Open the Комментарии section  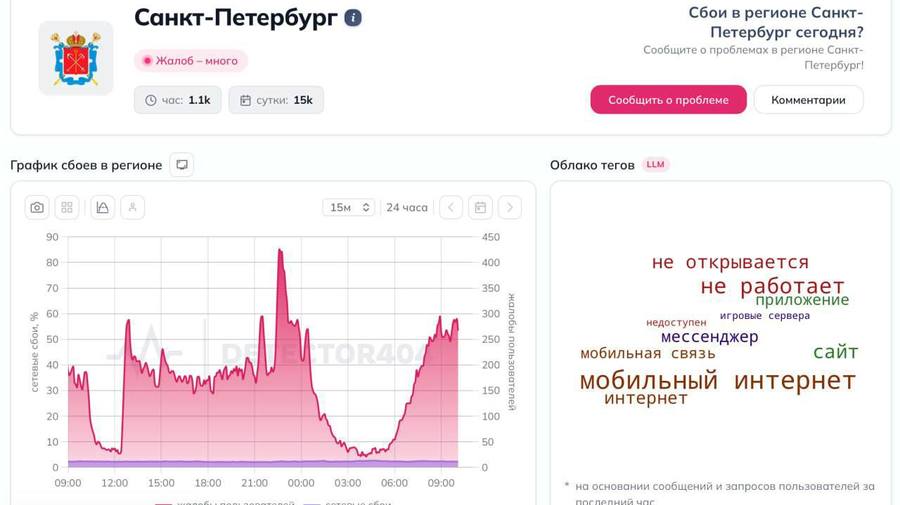pos(808,100)
